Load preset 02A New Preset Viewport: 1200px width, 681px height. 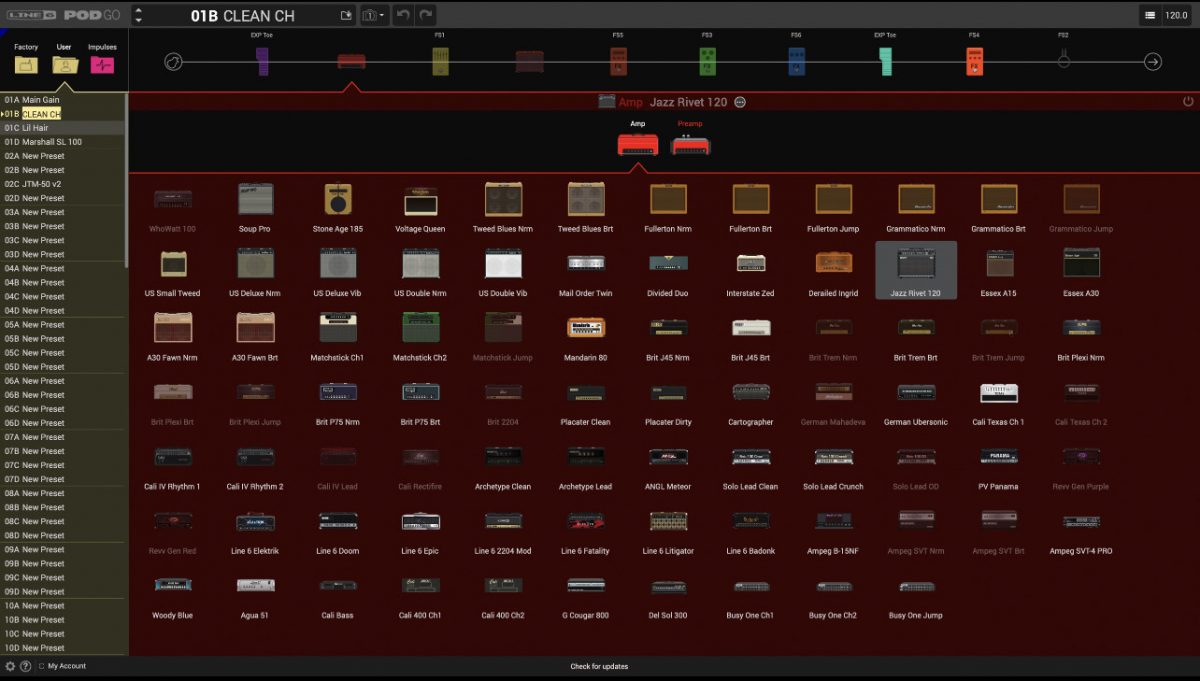point(63,156)
